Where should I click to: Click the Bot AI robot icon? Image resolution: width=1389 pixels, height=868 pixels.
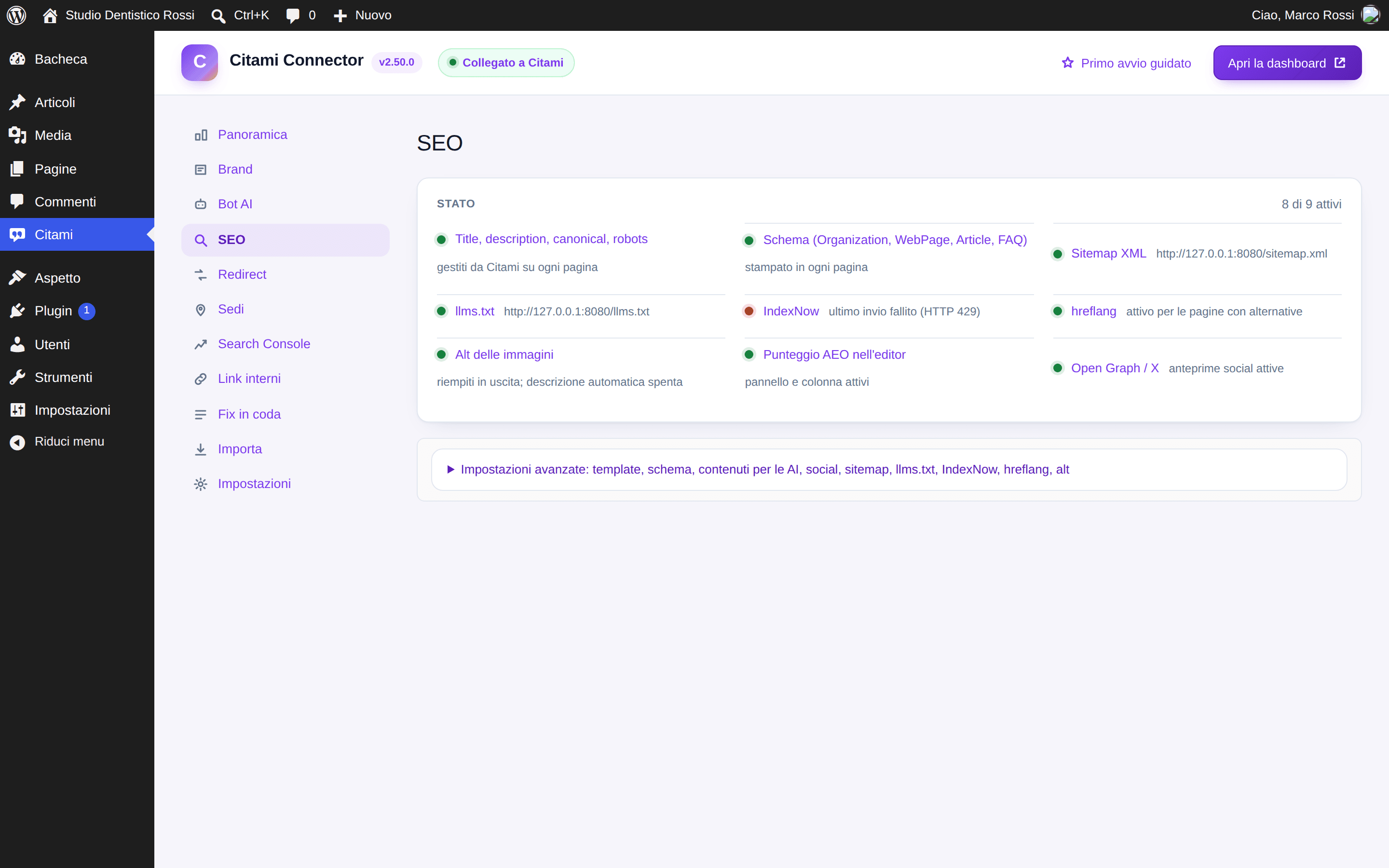(201, 204)
